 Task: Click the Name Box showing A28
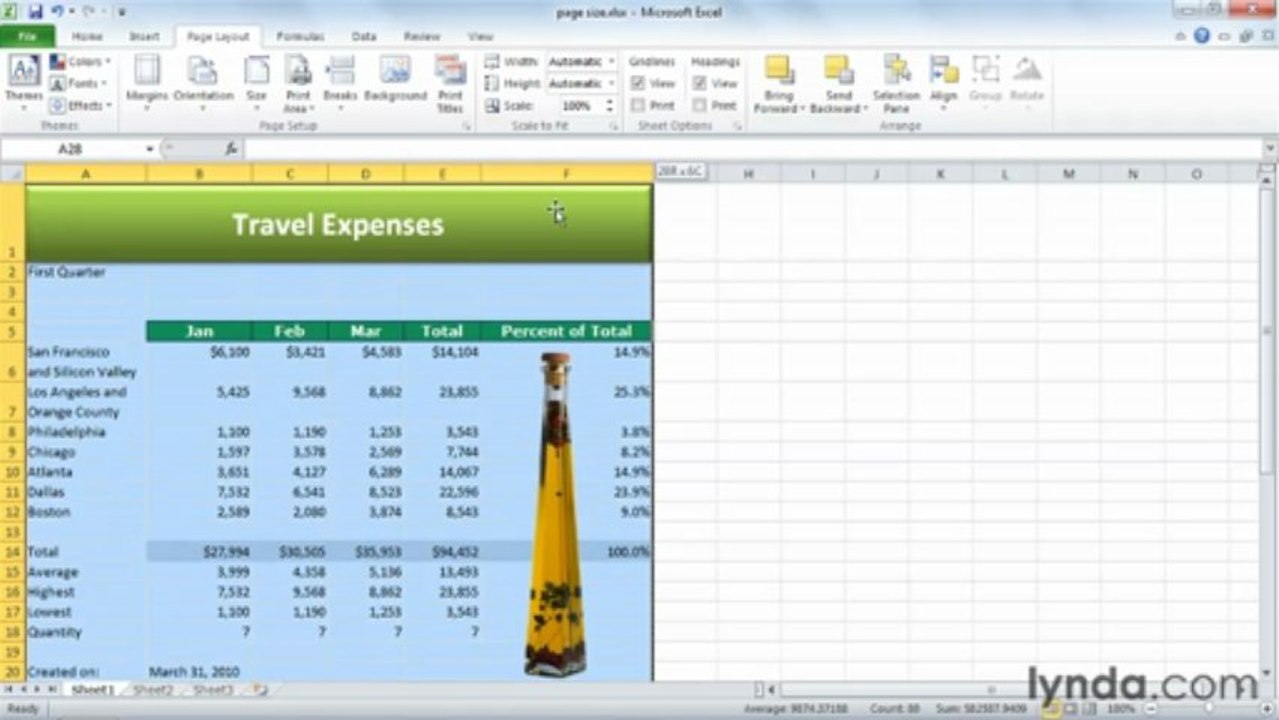click(78, 149)
